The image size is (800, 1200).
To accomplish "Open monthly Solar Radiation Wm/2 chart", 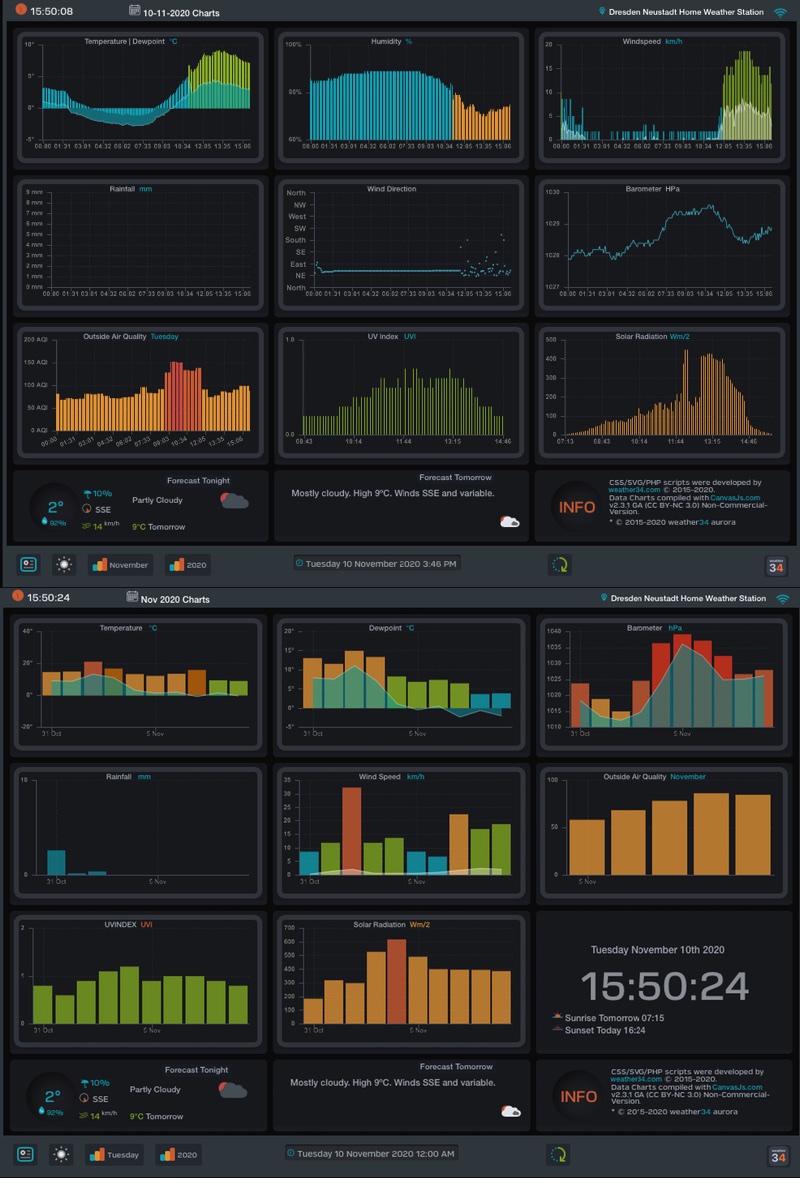I will pyautogui.click(x=400, y=980).
